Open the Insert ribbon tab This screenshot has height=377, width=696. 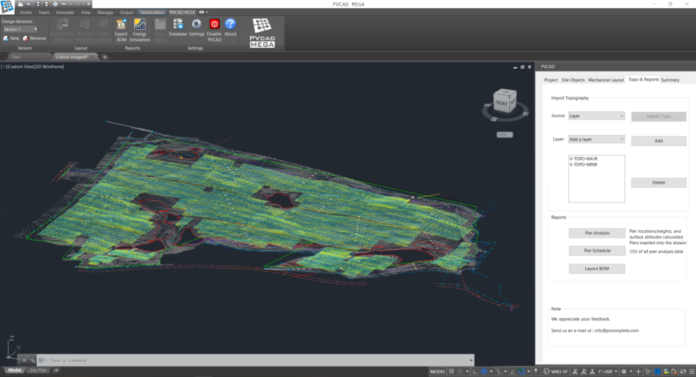(x=44, y=12)
